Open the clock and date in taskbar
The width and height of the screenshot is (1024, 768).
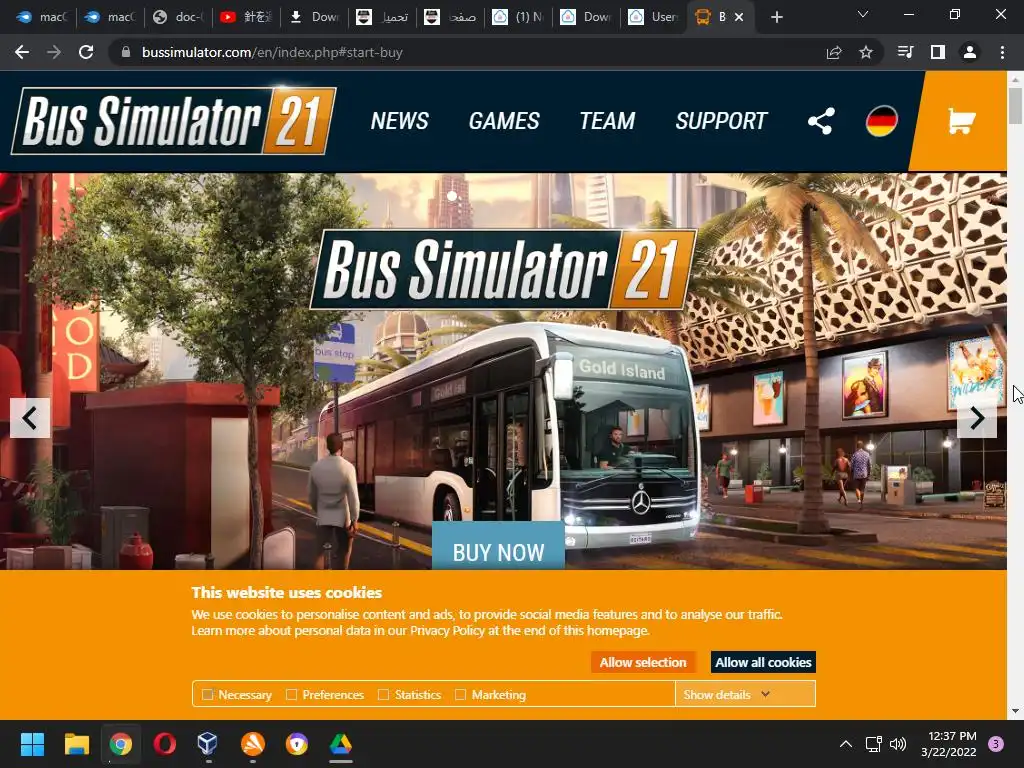(948, 744)
